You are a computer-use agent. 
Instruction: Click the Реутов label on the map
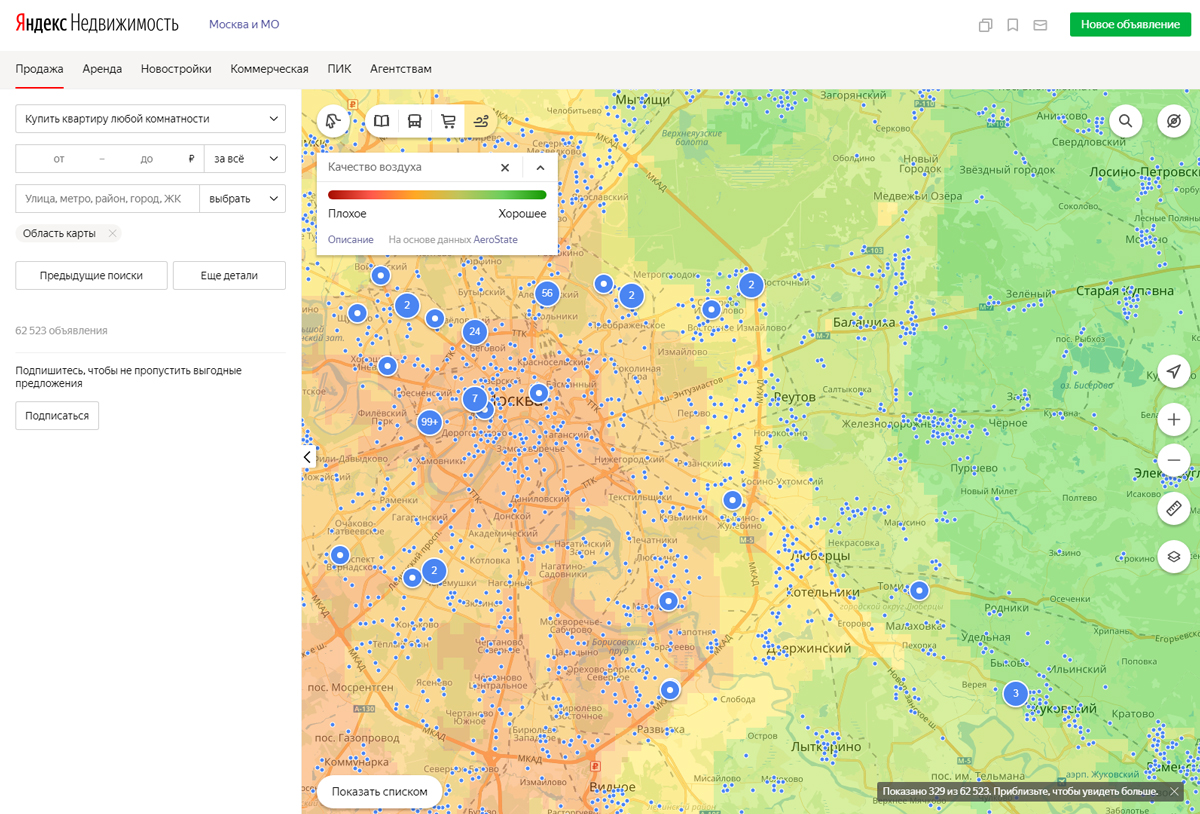(794, 397)
